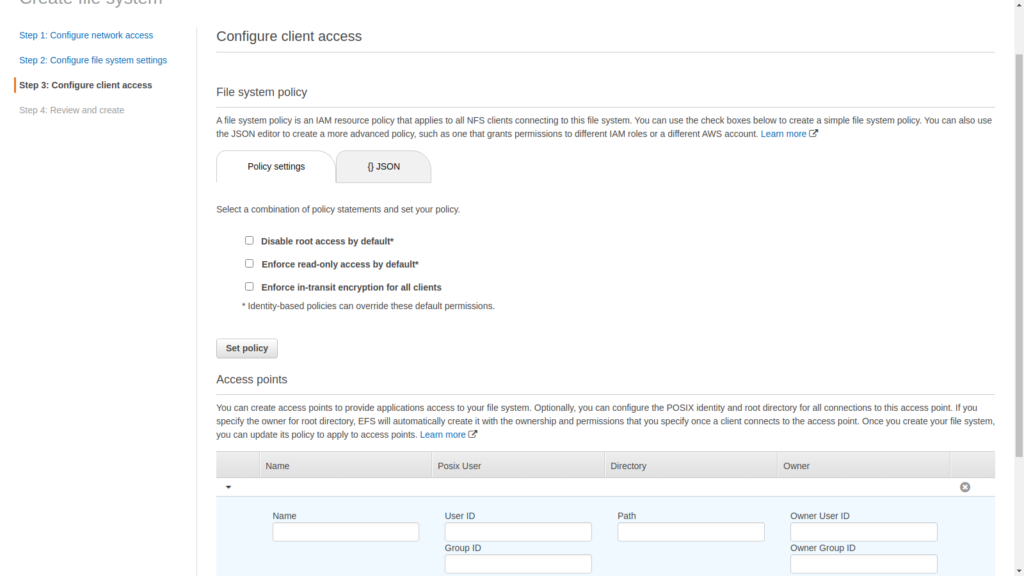Select Step 3: Configure client access
Screen dimensions: 1024x576
coord(85,85)
